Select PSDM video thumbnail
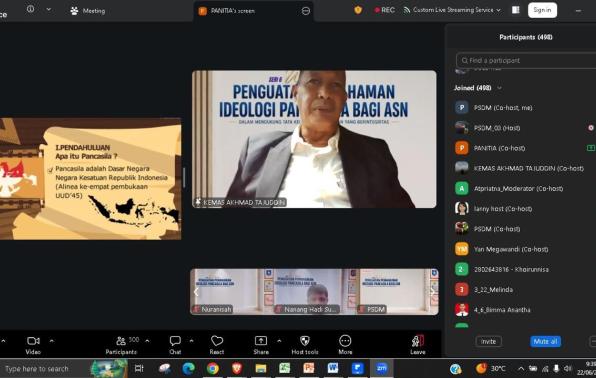Viewport: 596px width, 378px height. [397, 292]
